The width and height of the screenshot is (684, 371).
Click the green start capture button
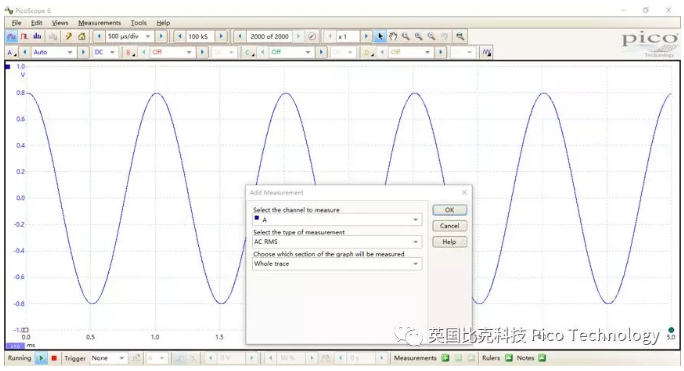tap(41, 358)
